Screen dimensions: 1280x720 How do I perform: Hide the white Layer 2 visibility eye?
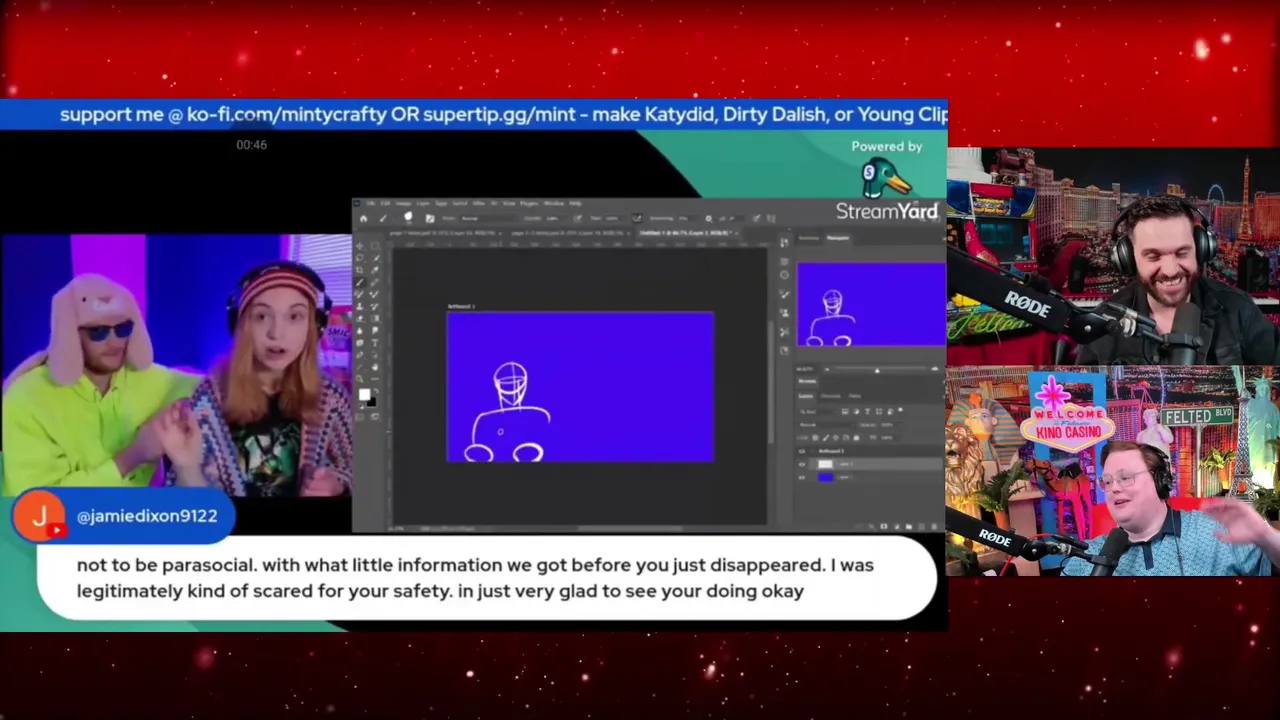(x=802, y=464)
